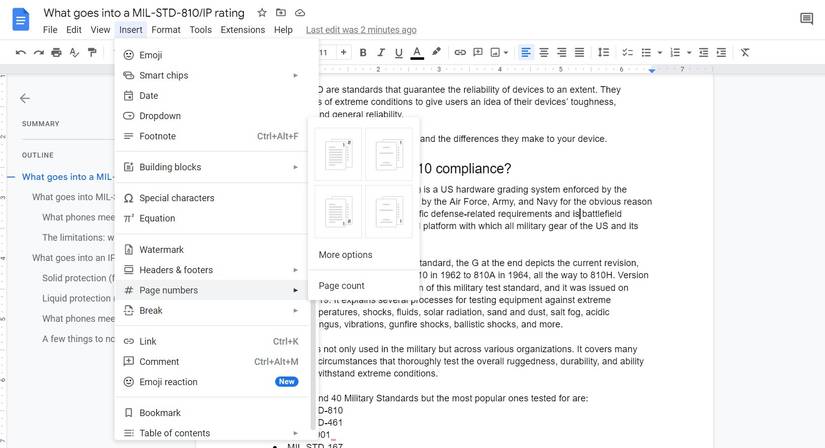The image size is (825, 448).
Task: Insert a numbered list
Action: click(675, 53)
